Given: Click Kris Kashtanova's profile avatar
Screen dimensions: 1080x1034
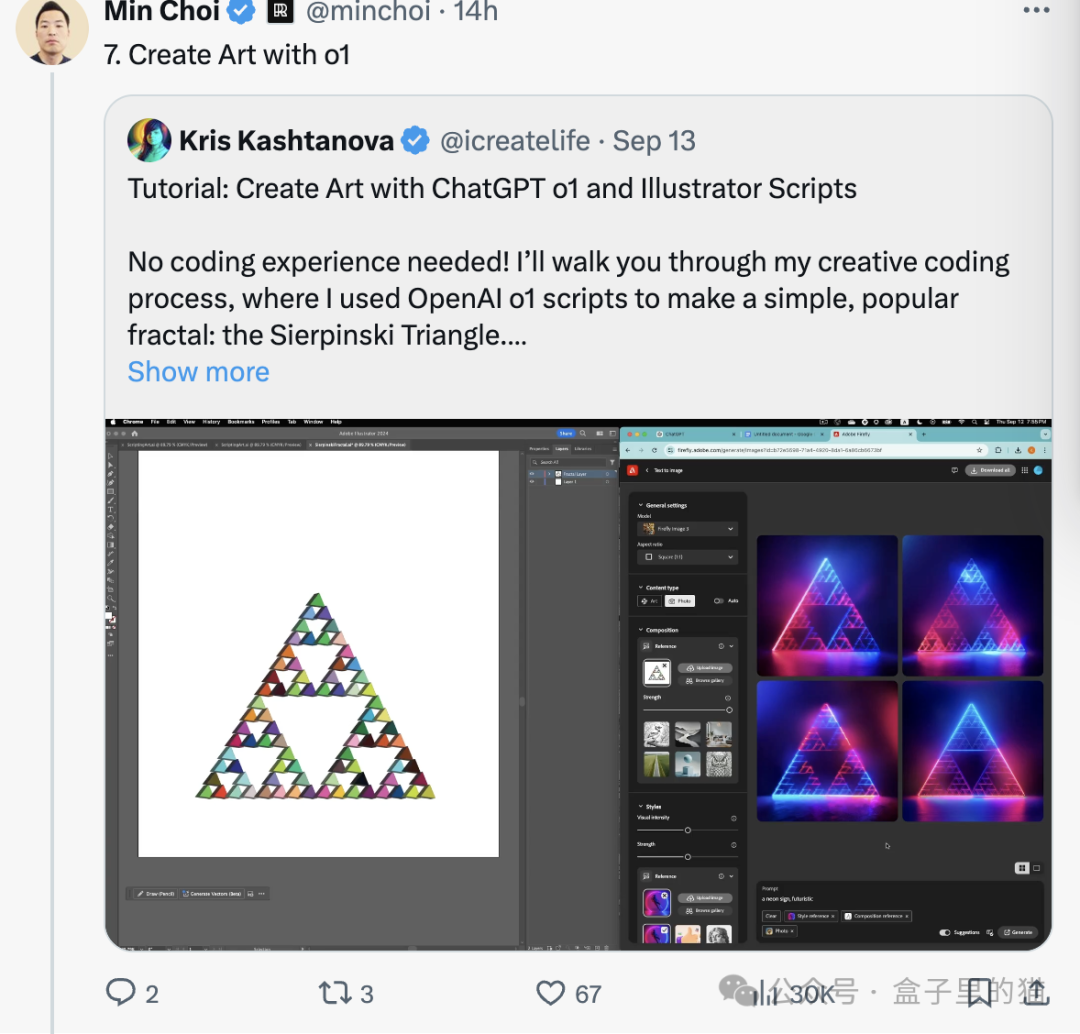Looking at the screenshot, I should tap(149, 141).
